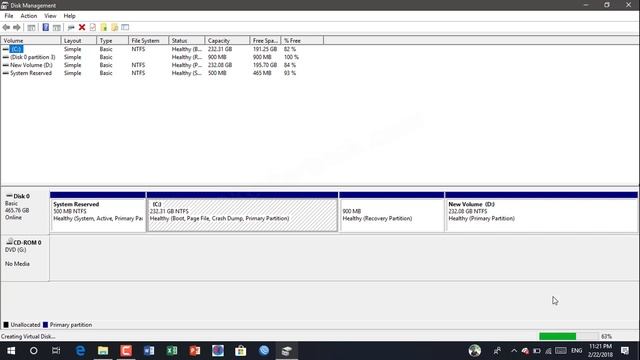Sort by the Status column header
This screenshot has height=360, width=640.
(187, 40)
